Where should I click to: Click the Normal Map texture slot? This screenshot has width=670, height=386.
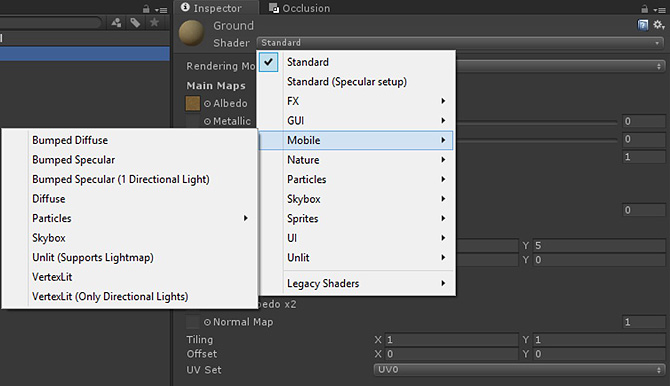193,322
